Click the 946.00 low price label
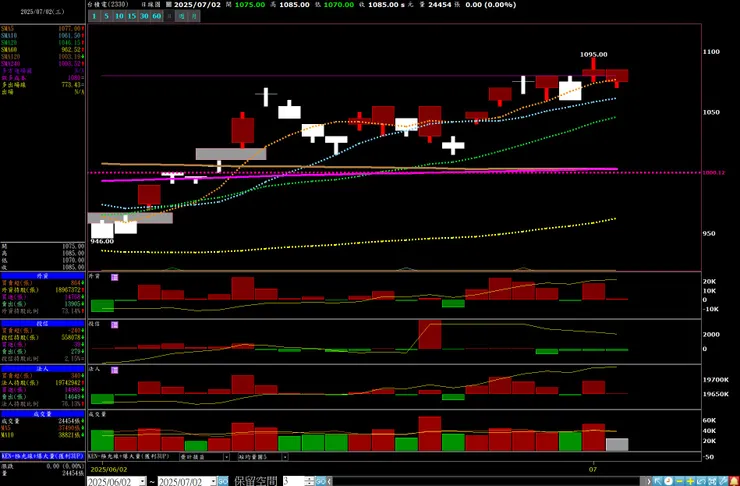 pos(102,241)
